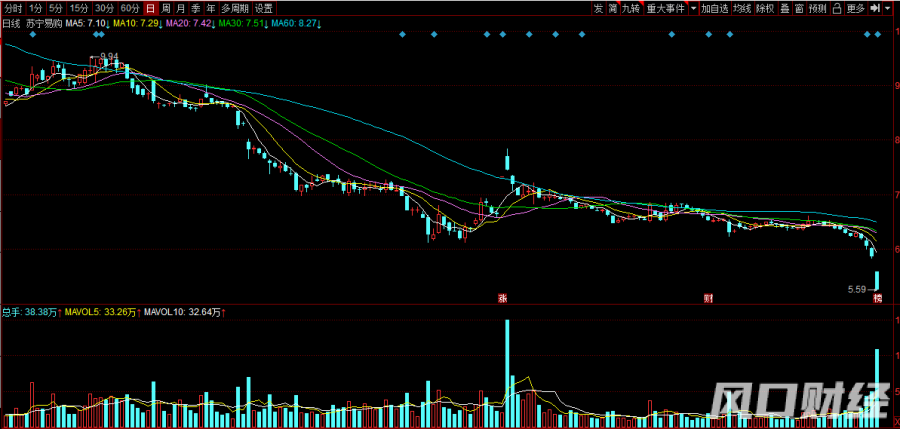Click the 加自选 add-to-watchlist button
Screen dimensions: 900x429
pyautogui.click(x=714, y=8)
